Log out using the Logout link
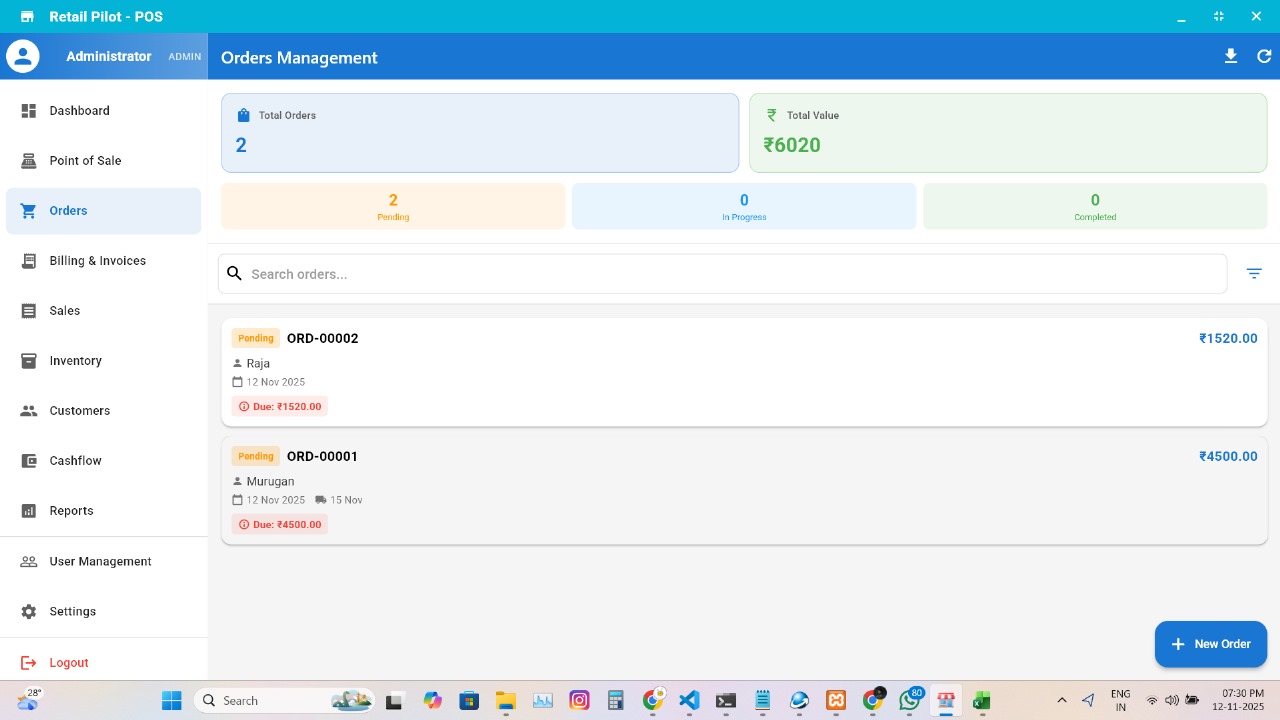1280x720 pixels. (x=68, y=663)
